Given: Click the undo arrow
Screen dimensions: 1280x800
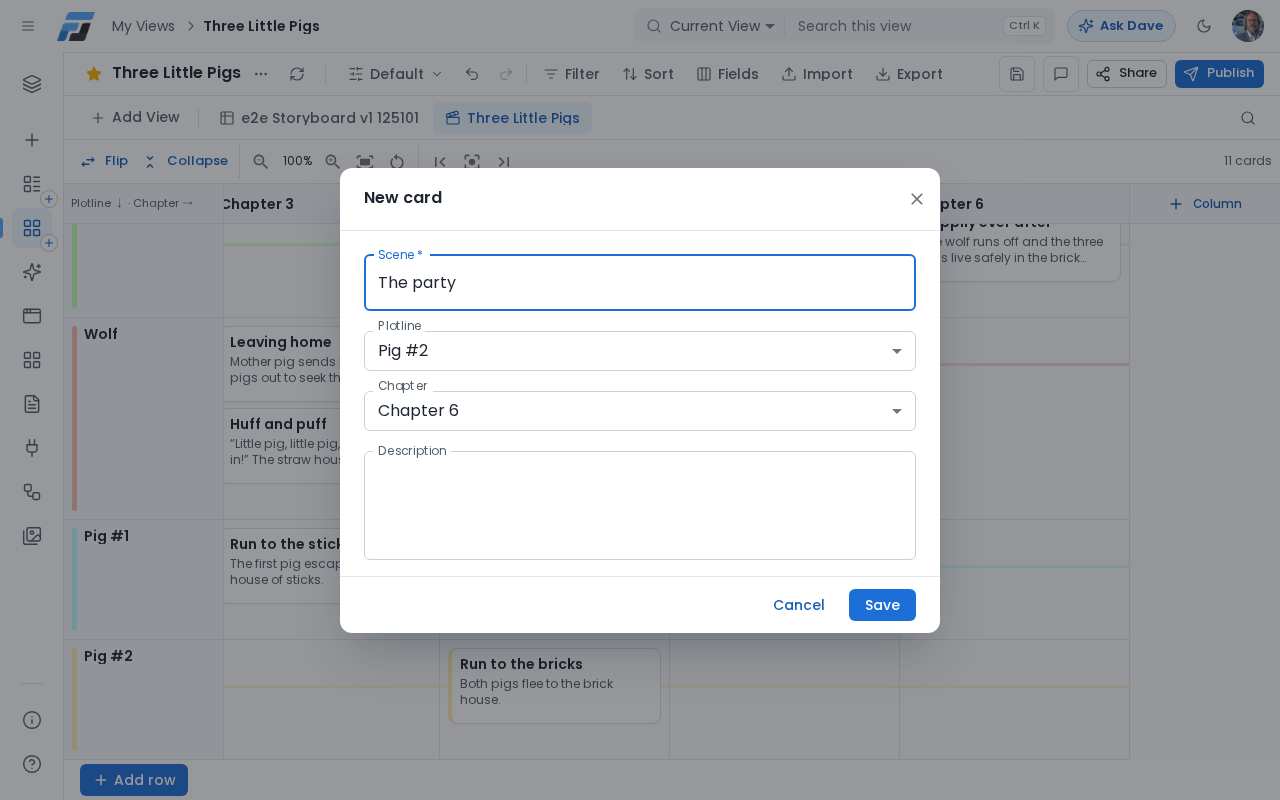Looking at the screenshot, I should pos(472,74).
